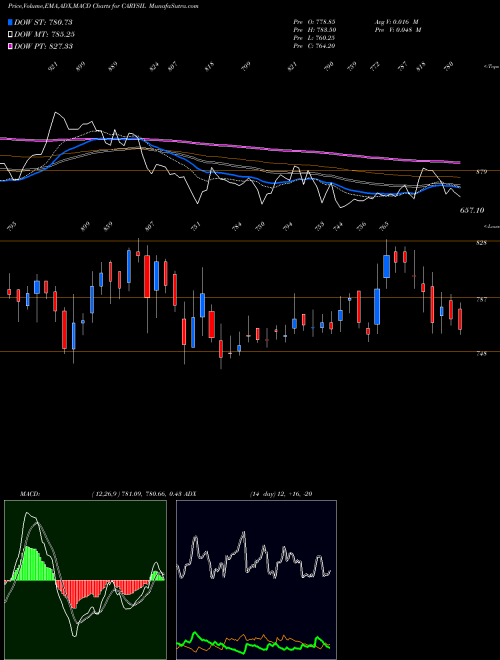Click the Pre V: 0.048 M value
The width and height of the screenshot is (500, 660).
[x=398, y=30]
